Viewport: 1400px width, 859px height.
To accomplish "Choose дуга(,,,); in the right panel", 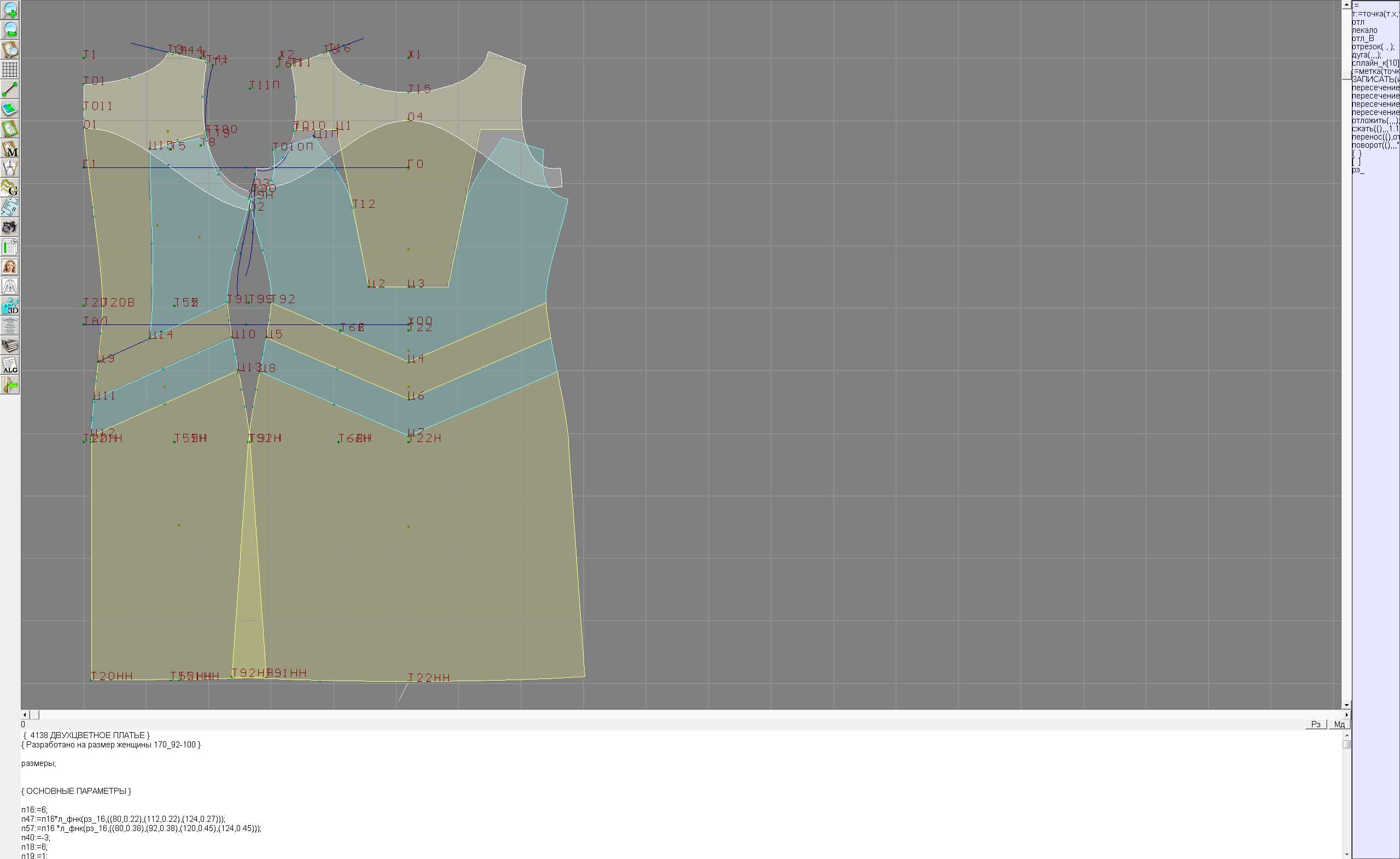I will click(x=1366, y=55).
